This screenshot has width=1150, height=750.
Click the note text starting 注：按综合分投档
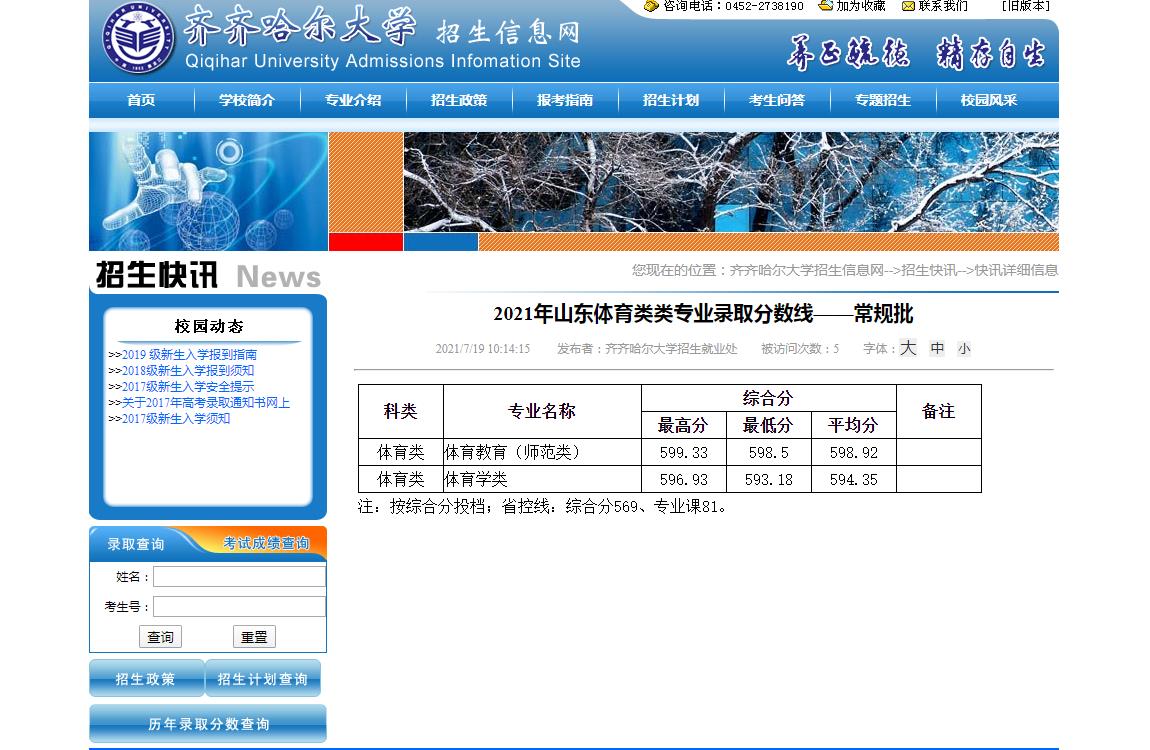click(x=542, y=507)
